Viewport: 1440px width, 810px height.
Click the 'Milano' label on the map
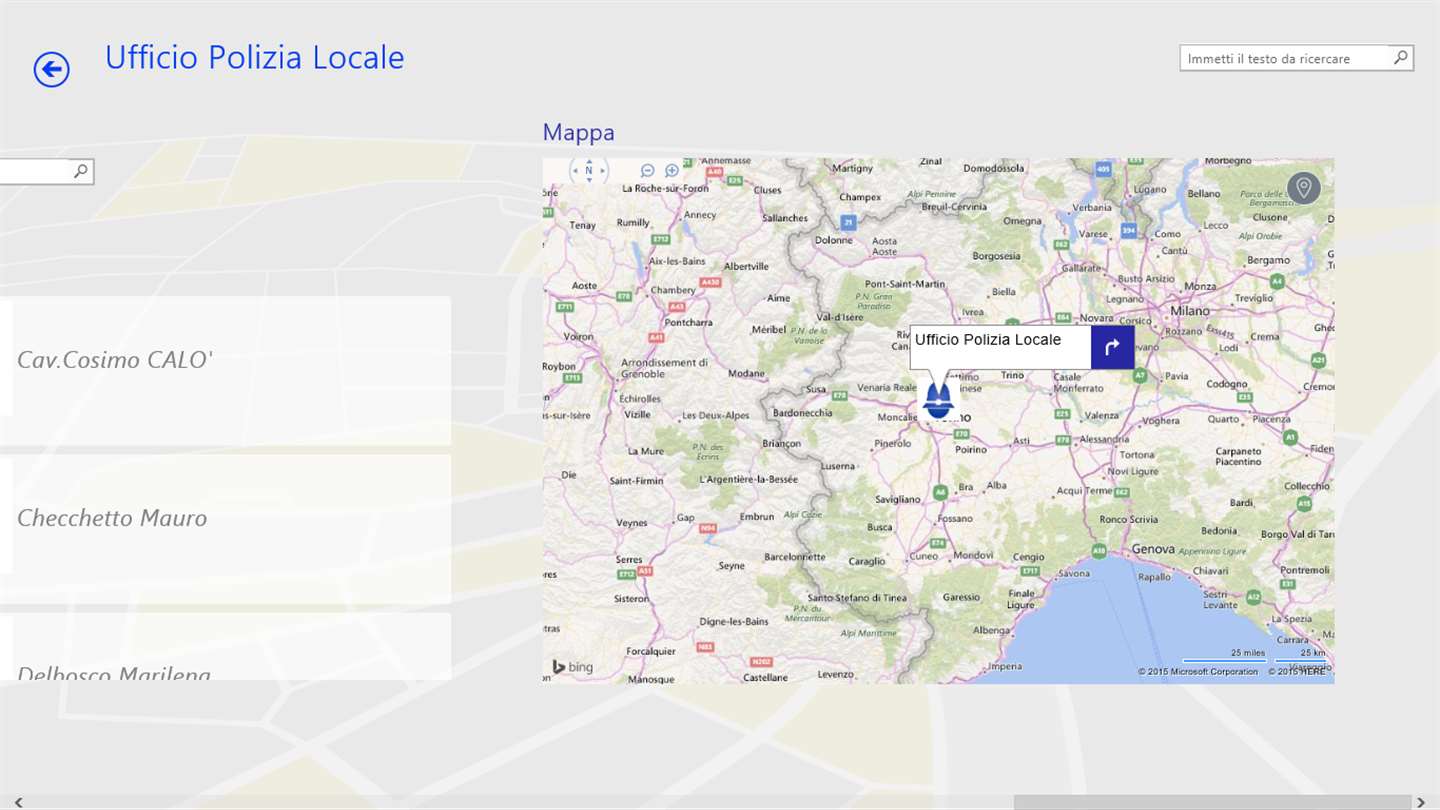coord(1189,311)
